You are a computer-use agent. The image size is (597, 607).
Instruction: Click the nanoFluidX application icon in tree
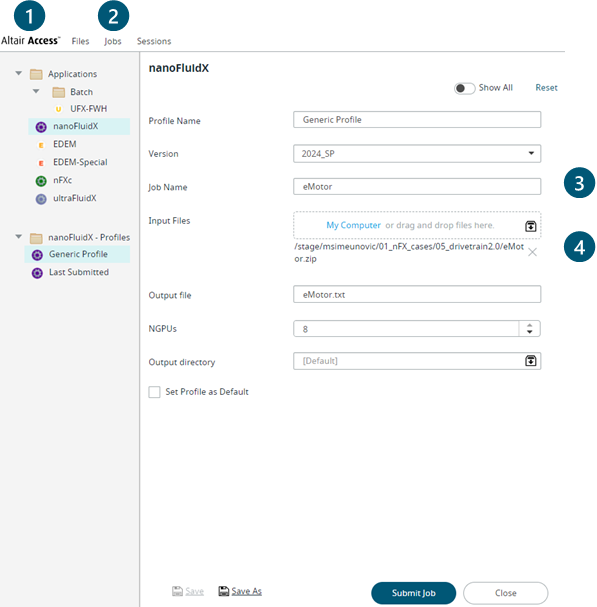point(41,127)
